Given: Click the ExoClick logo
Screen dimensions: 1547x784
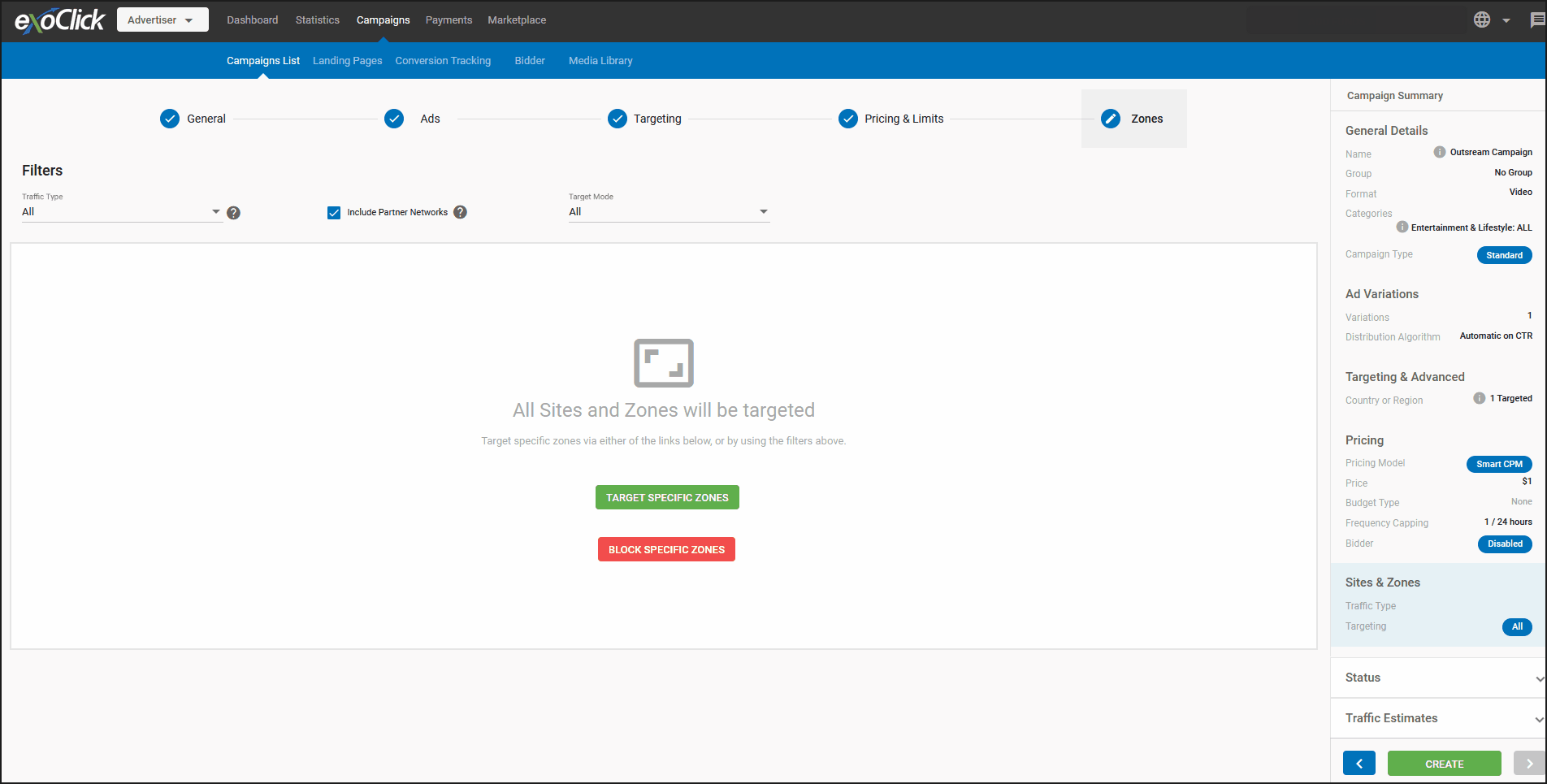Looking at the screenshot, I should coord(59,20).
